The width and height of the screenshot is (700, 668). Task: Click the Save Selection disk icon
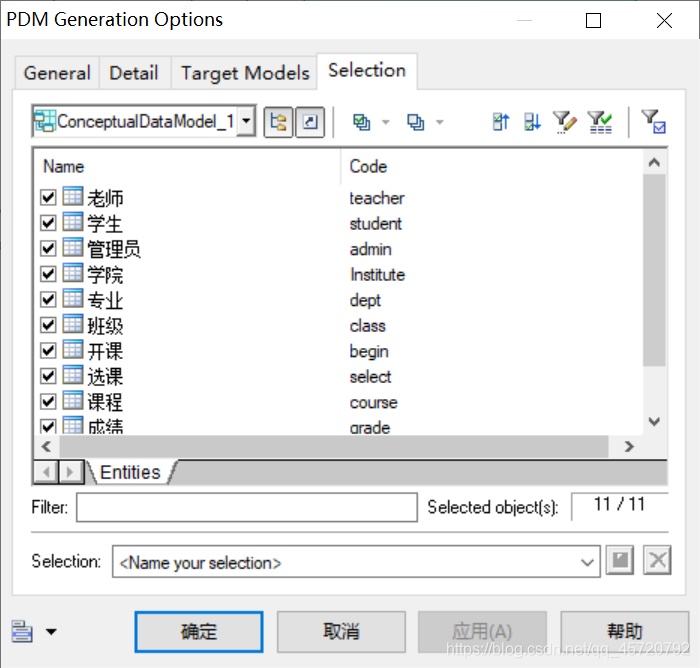[x=620, y=560]
